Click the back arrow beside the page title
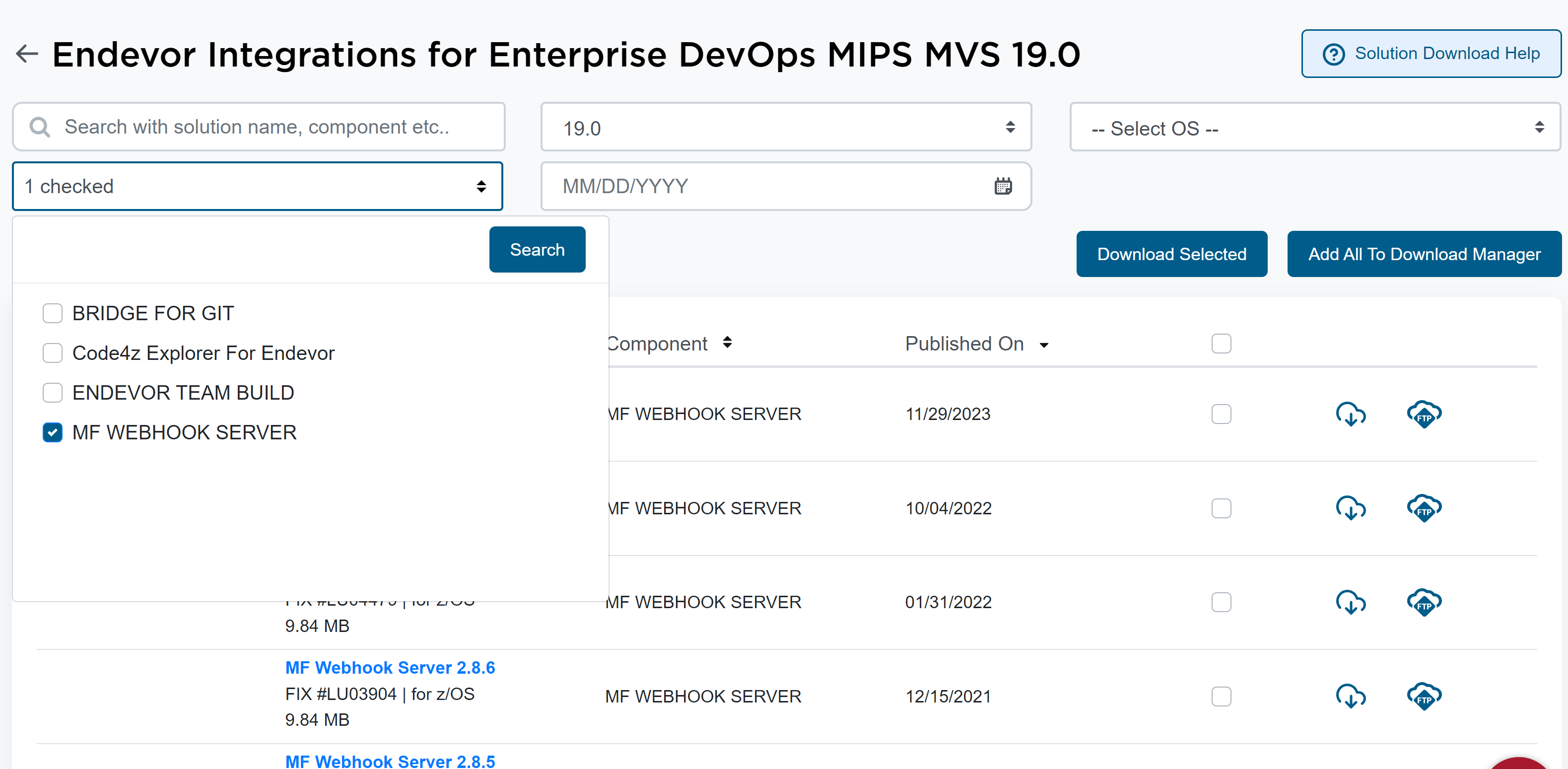Screen dimensions: 1568x769 pyautogui.click(x=27, y=54)
